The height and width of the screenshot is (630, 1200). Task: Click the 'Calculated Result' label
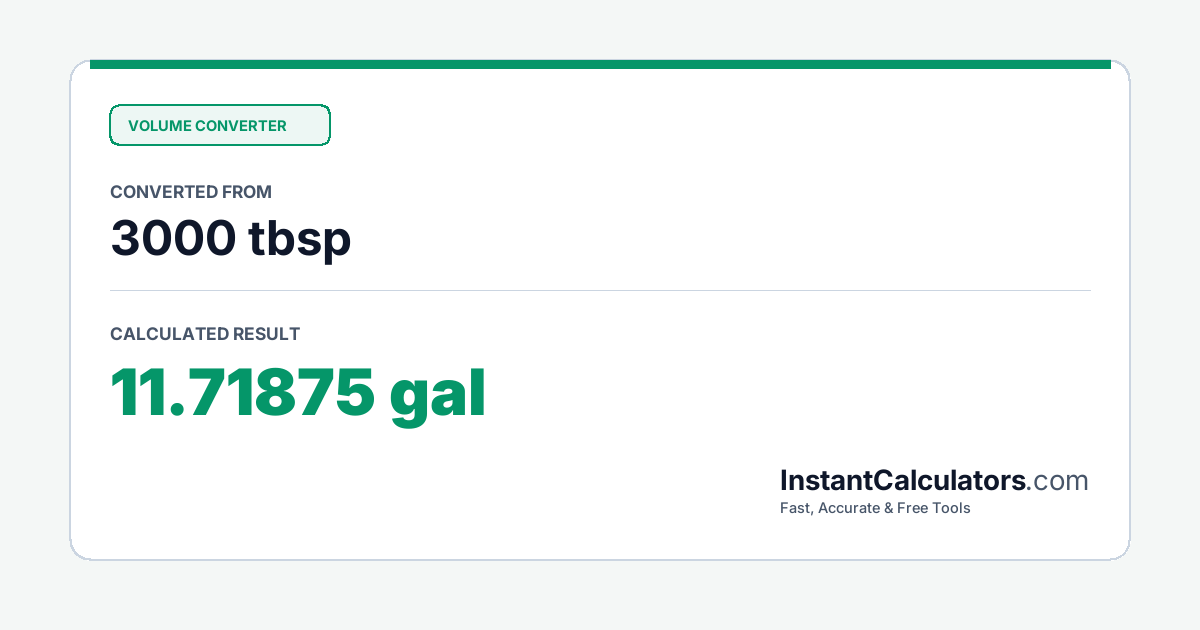click(205, 334)
